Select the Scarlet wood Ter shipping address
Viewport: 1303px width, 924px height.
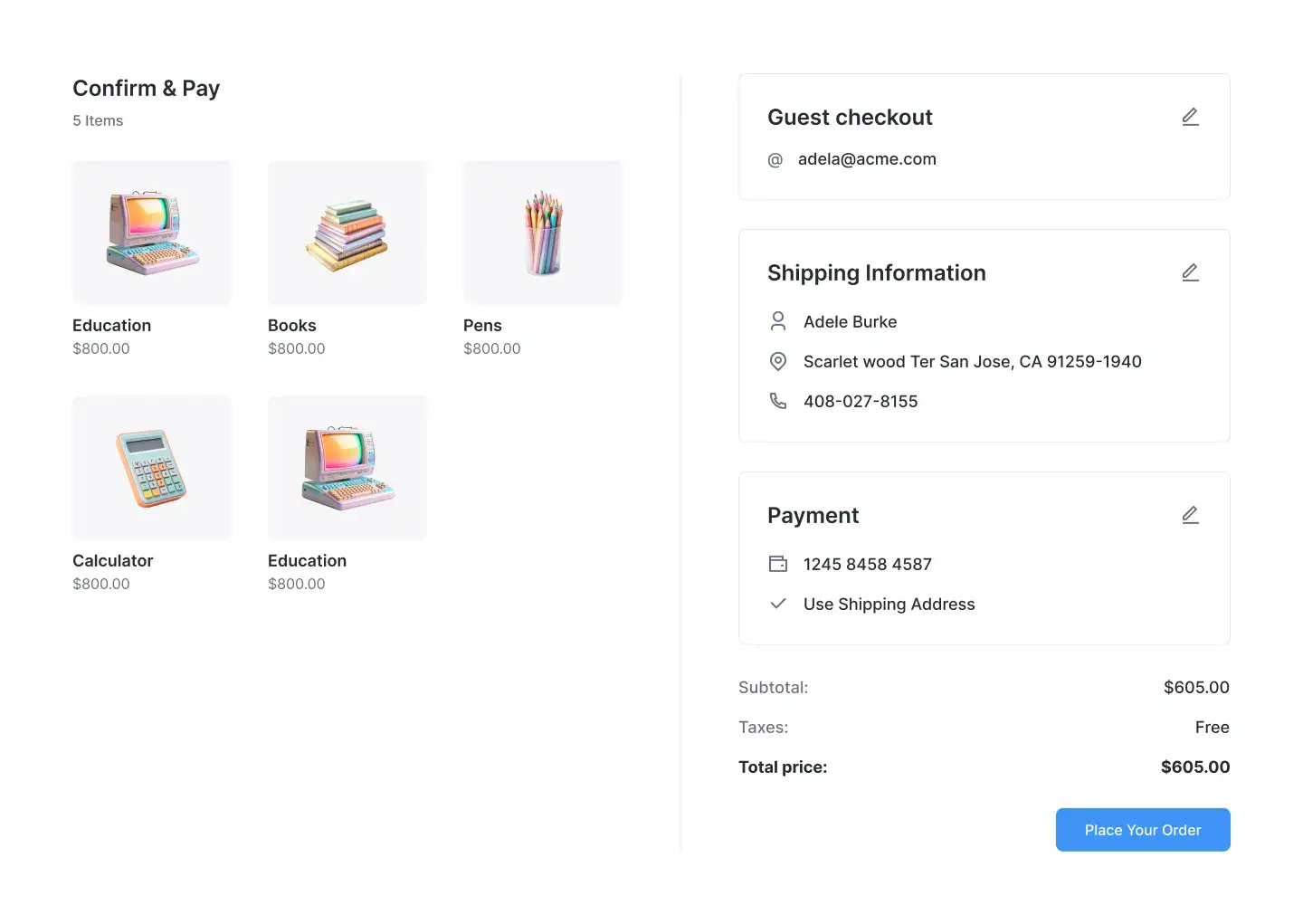click(x=973, y=362)
